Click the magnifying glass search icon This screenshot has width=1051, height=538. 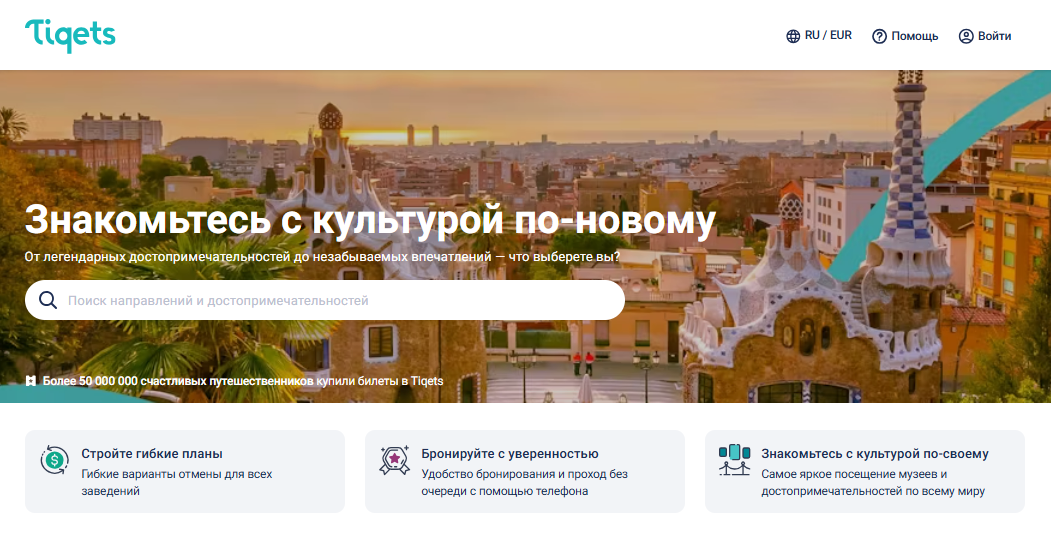point(48,300)
